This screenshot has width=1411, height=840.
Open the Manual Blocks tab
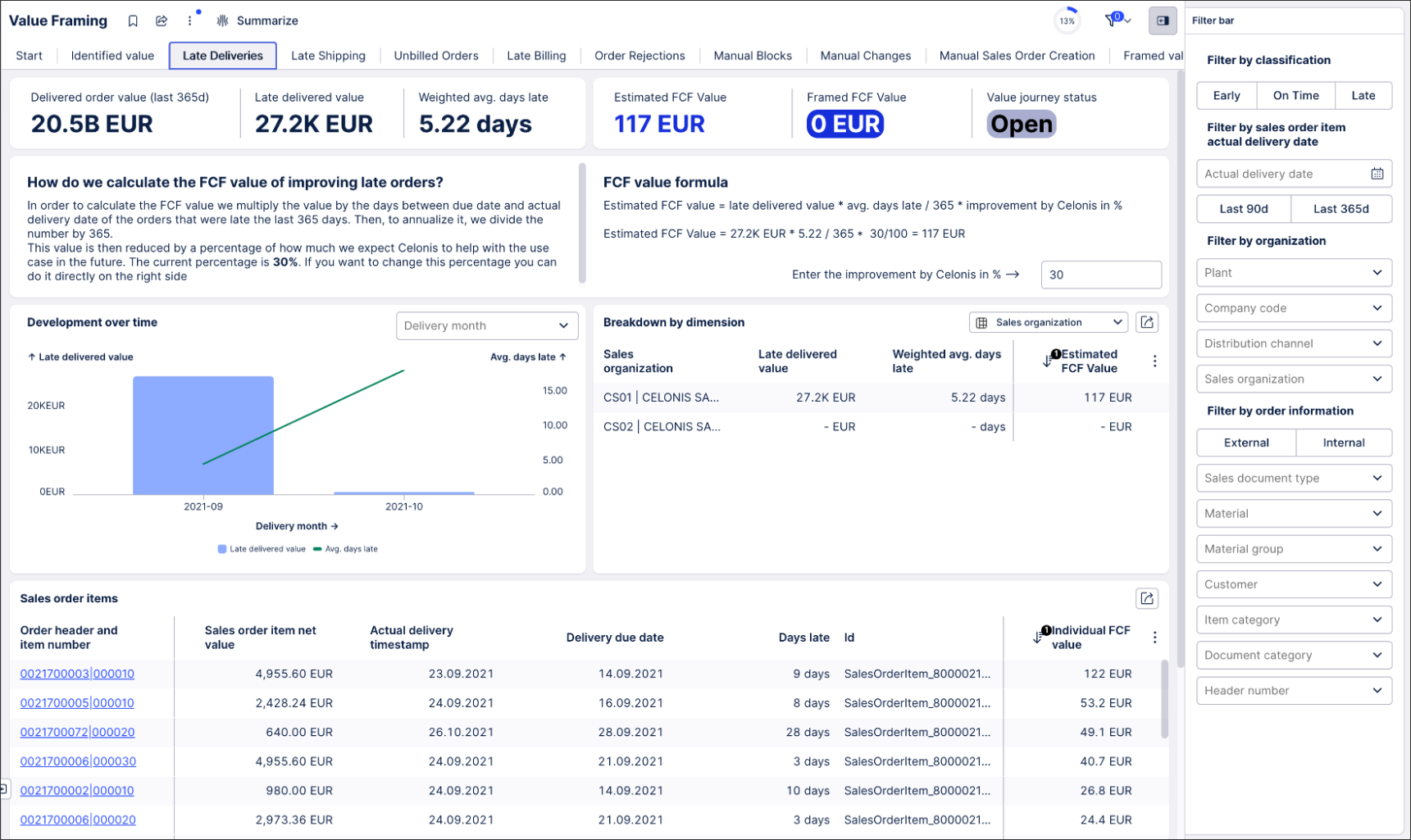753,56
